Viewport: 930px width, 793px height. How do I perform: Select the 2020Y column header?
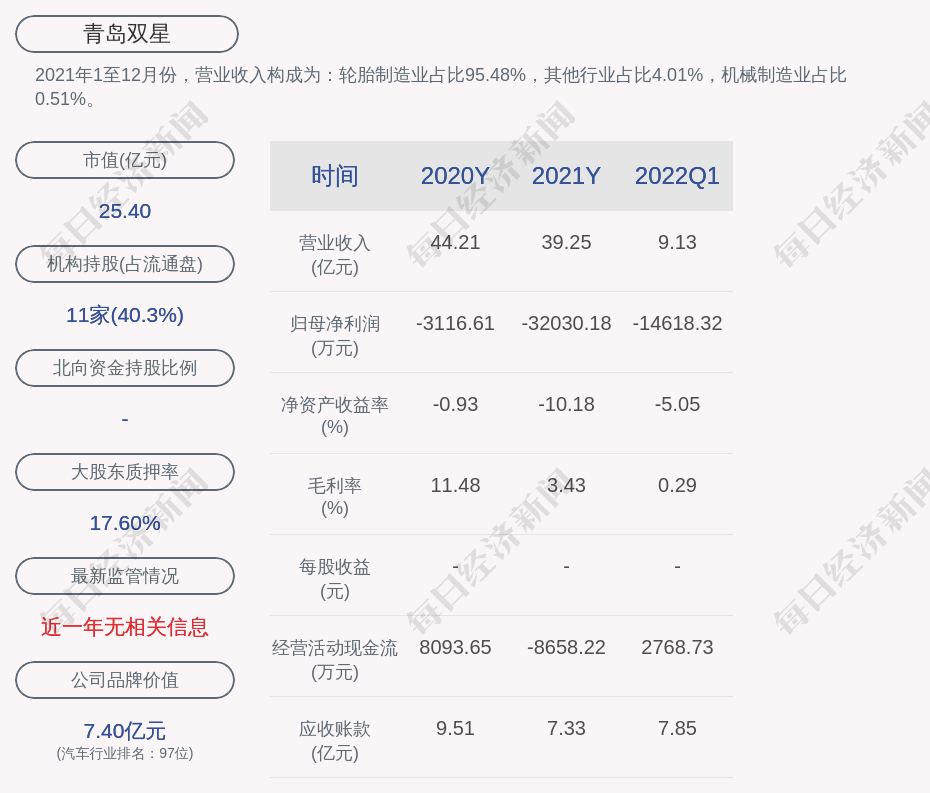(x=455, y=176)
